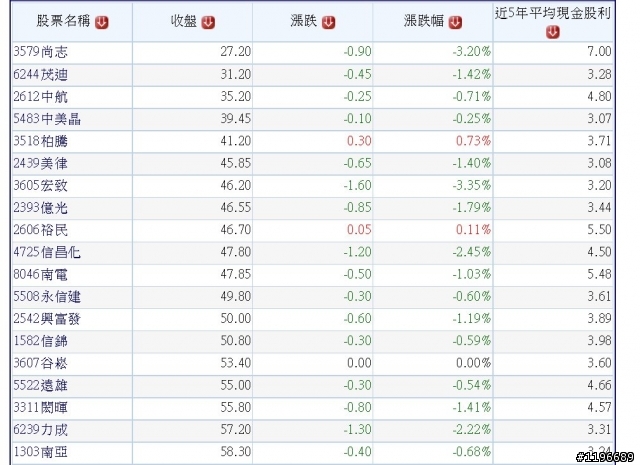Open 2439美律 stock details
Image resolution: width=640 pixels, height=465 pixels.
coord(40,163)
